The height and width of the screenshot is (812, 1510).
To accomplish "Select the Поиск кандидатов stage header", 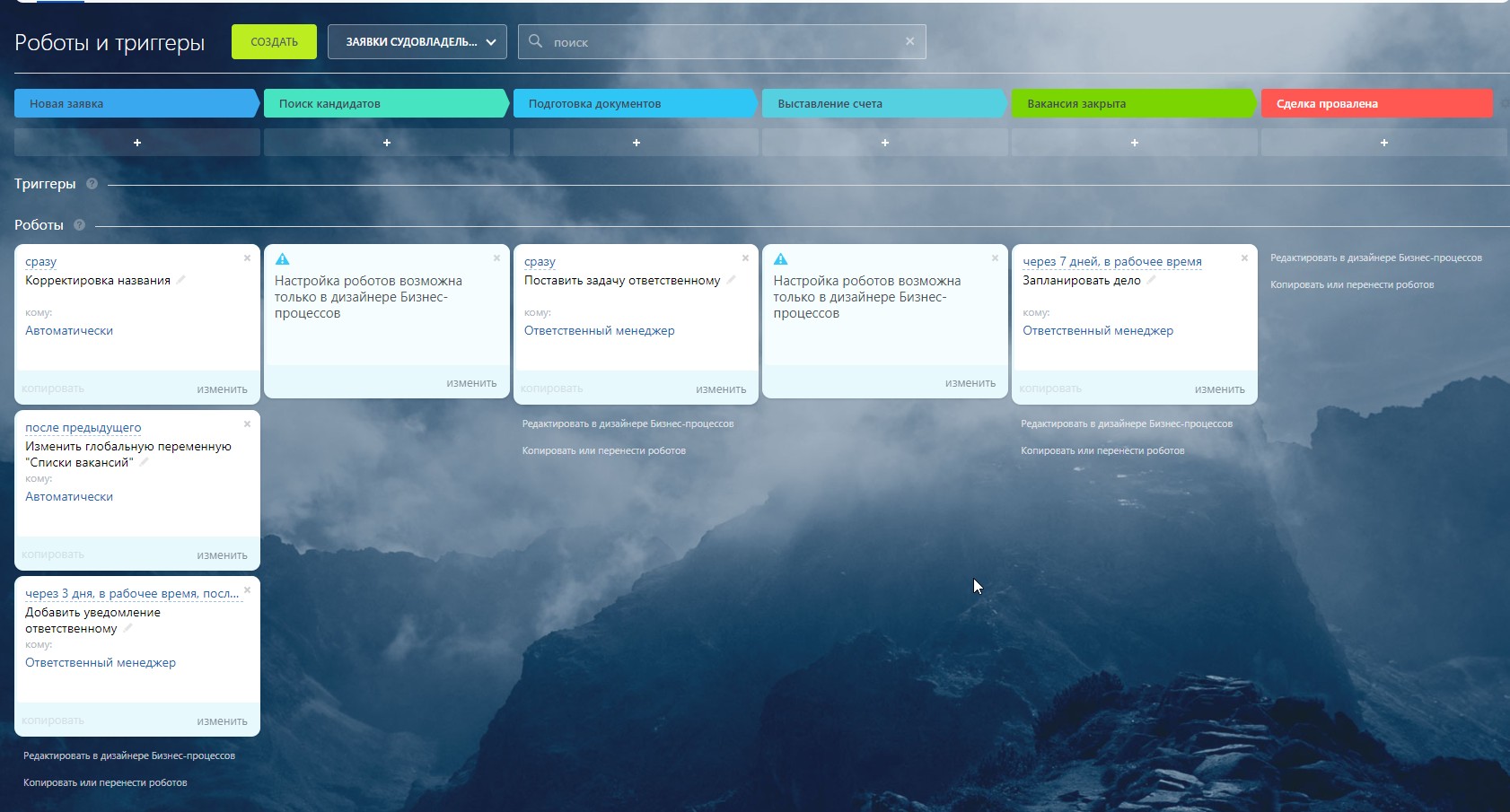I will (386, 103).
